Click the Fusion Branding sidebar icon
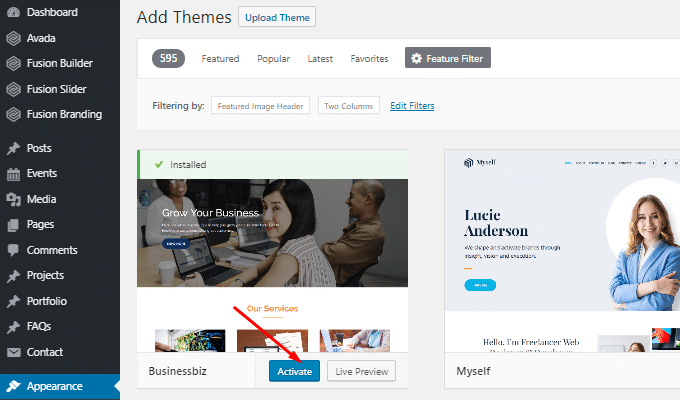 [x=13, y=115]
